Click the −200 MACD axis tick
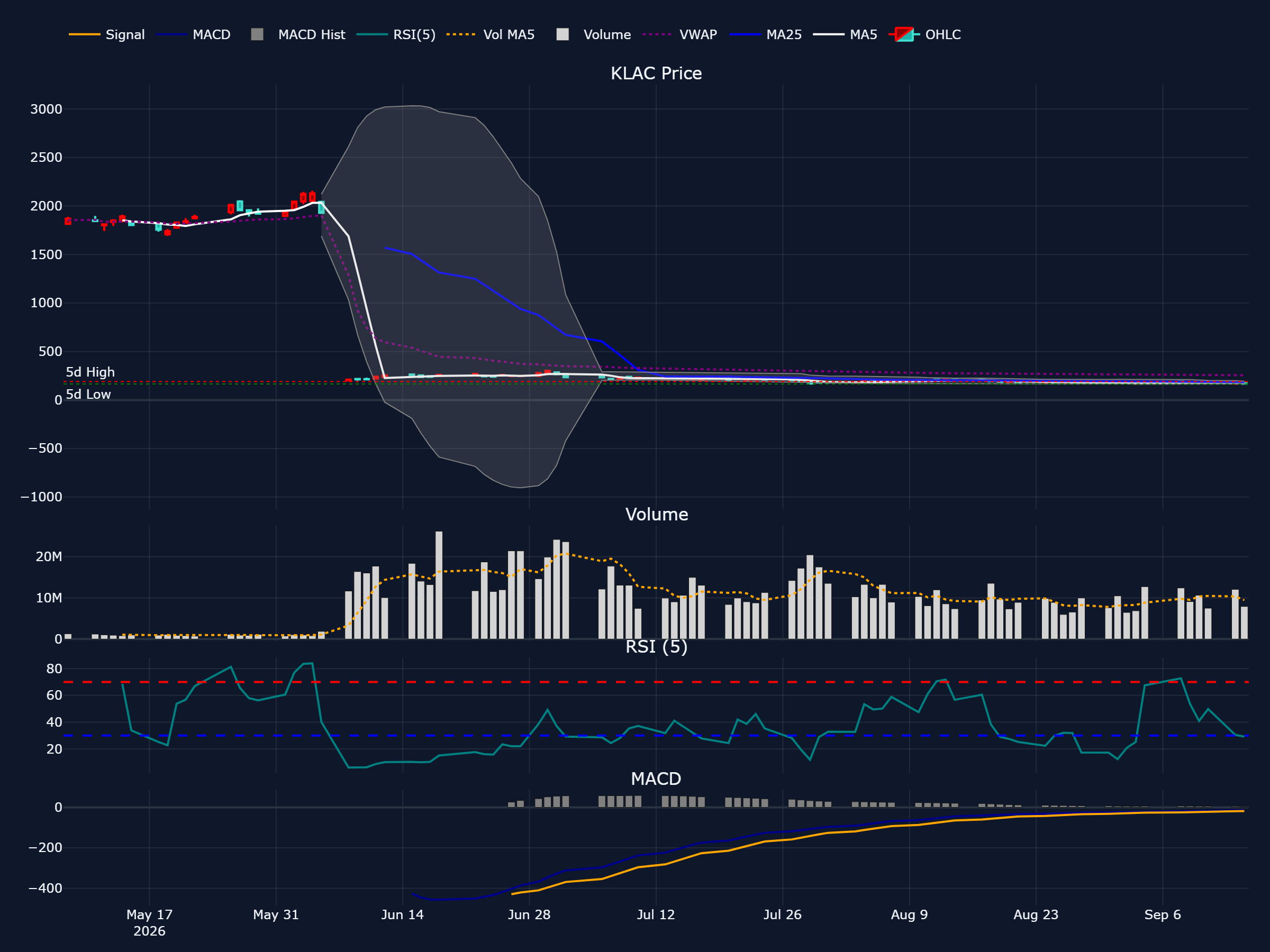This screenshot has width=1270, height=952. click(46, 848)
